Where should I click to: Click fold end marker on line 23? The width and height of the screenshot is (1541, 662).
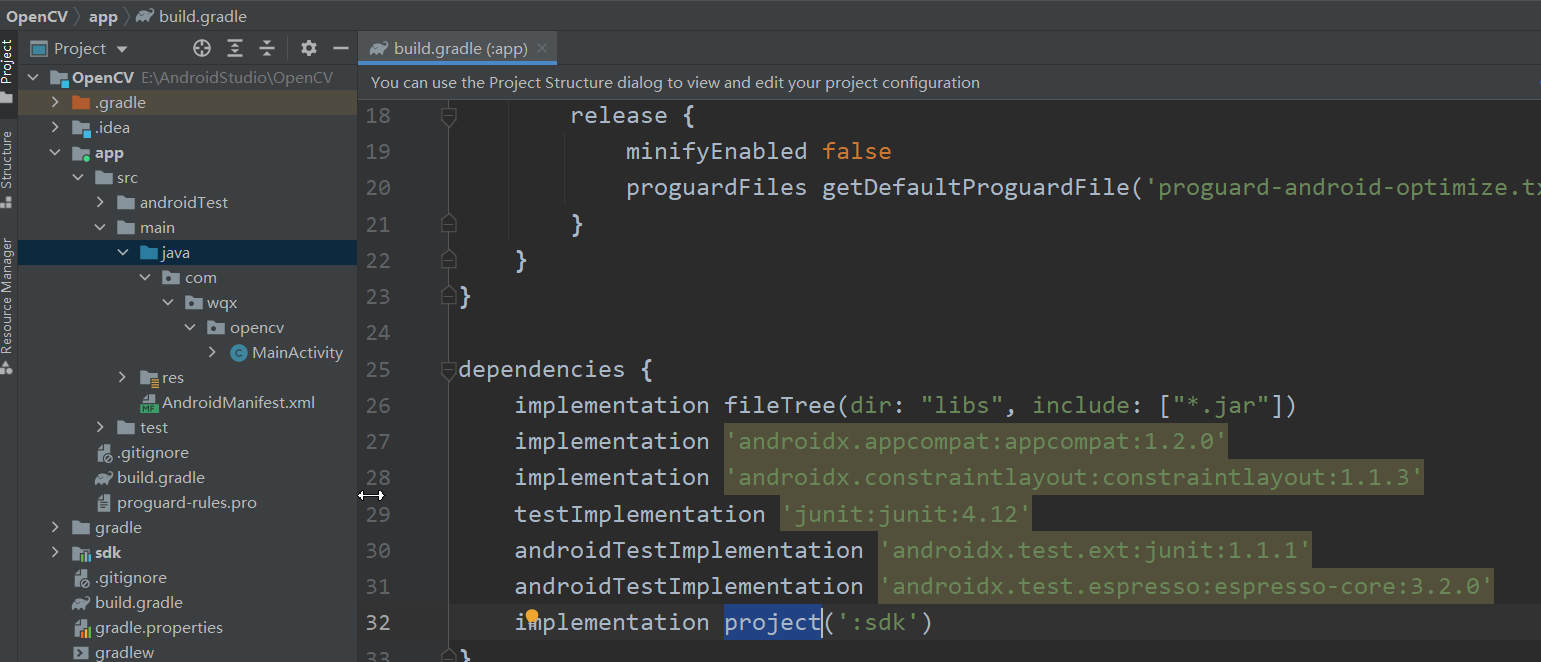click(449, 296)
